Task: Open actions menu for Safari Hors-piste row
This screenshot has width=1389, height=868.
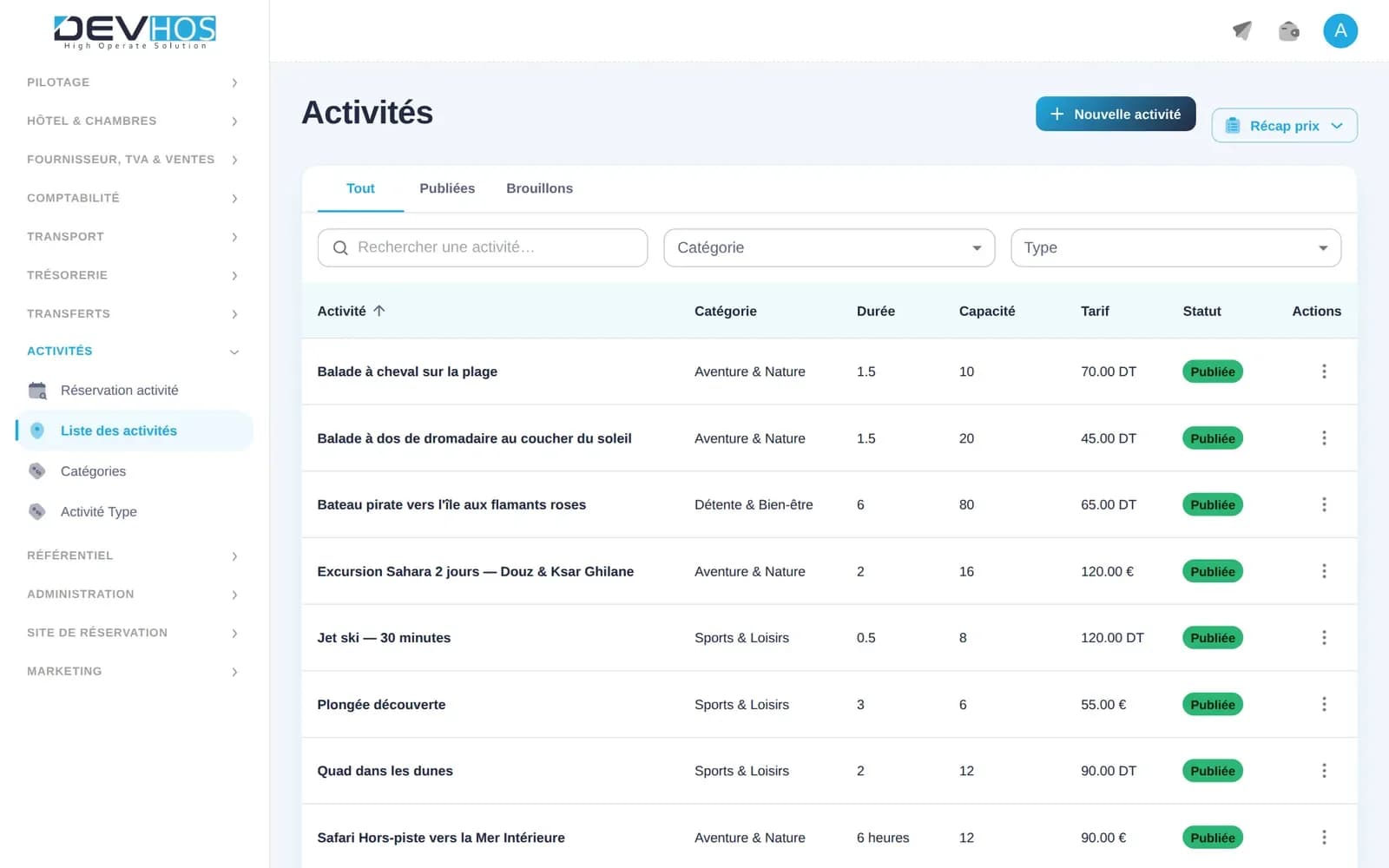Action: click(x=1324, y=838)
